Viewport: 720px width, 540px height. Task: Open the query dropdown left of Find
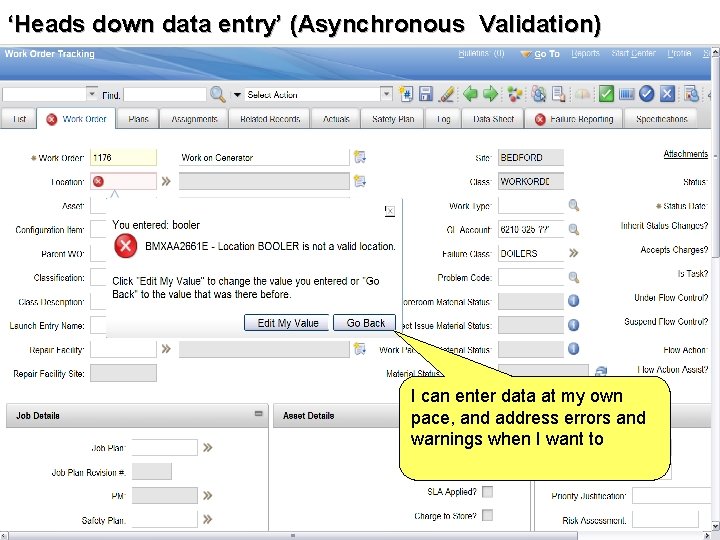(92, 94)
